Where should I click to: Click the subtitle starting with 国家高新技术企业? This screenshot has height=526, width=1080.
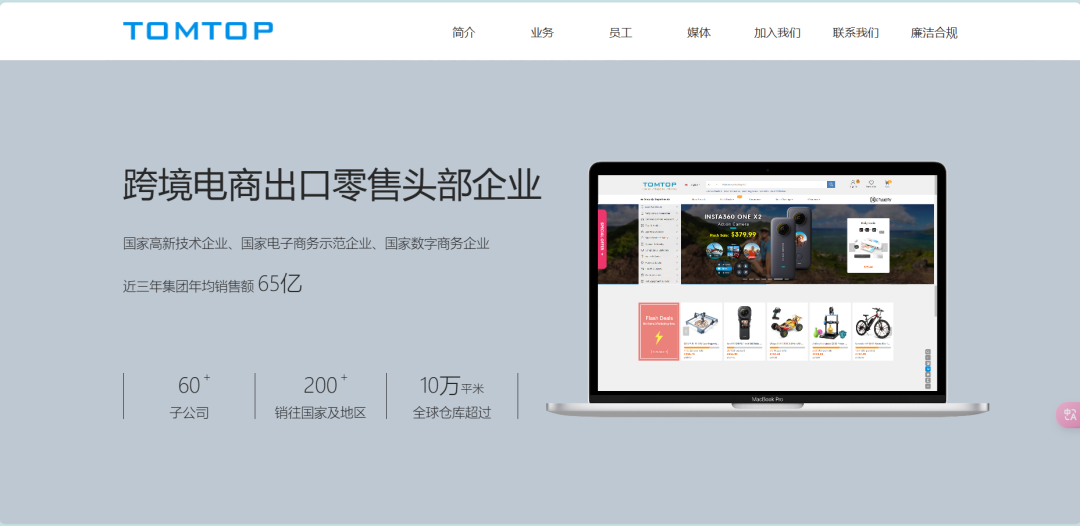(307, 244)
